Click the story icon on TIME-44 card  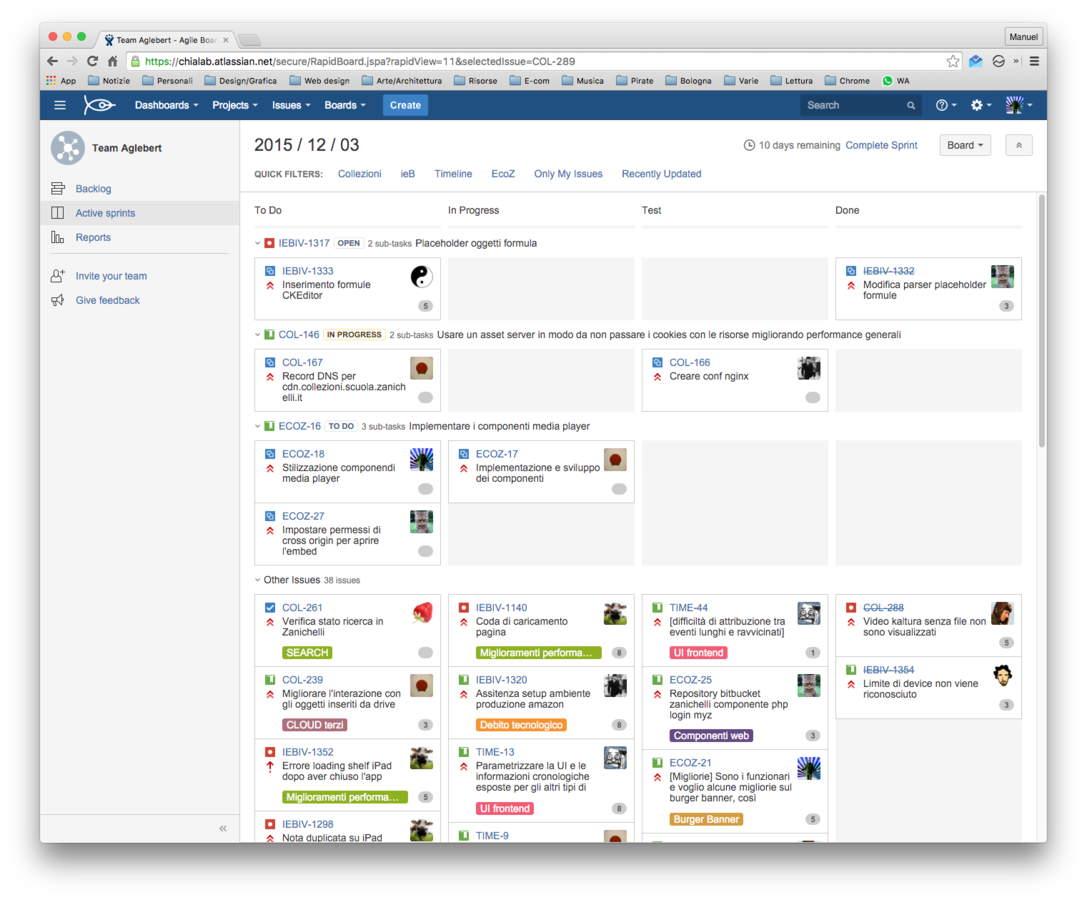(658, 607)
